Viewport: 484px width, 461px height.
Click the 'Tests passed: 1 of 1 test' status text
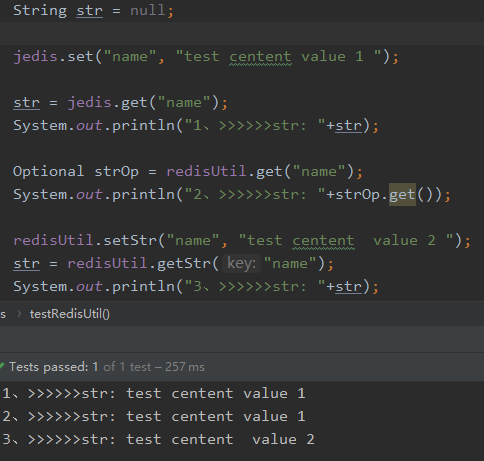(x=107, y=367)
